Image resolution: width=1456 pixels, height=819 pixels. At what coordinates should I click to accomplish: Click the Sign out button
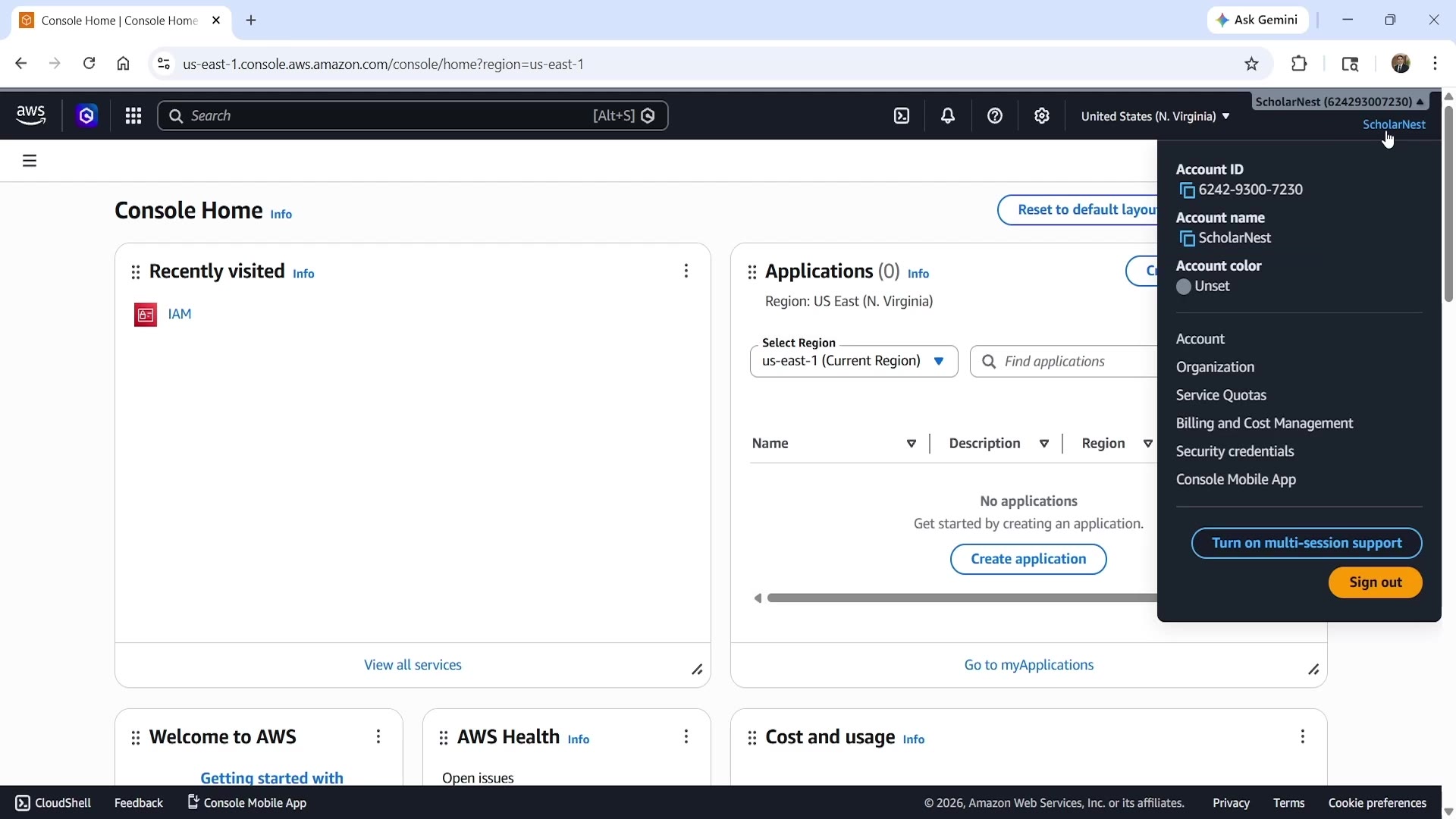click(x=1375, y=582)
